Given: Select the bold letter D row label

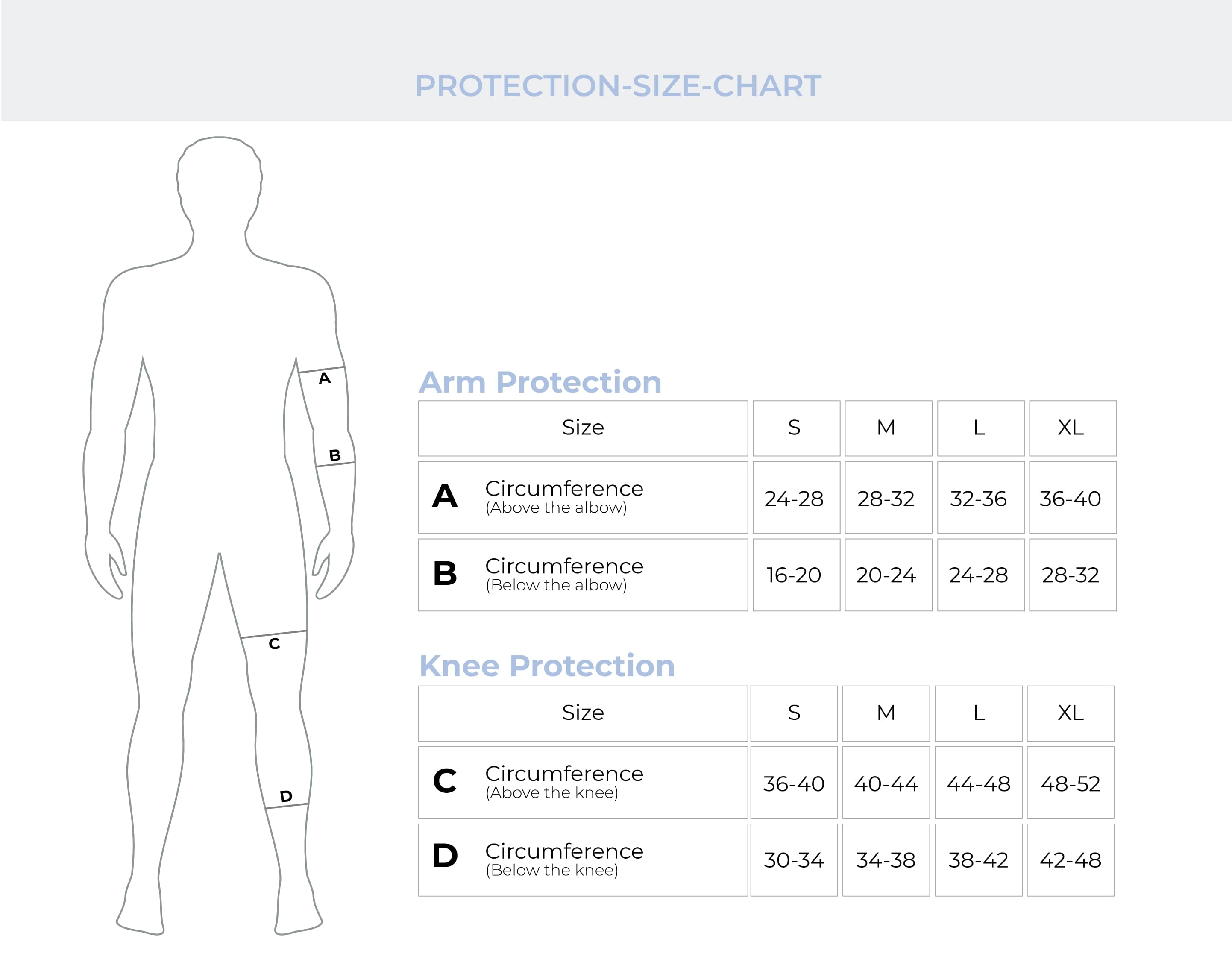Looking at the screenshot, I should click(445, 856).
